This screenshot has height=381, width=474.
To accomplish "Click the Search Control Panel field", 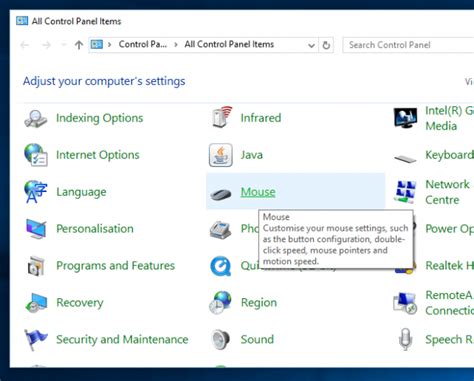I will click(x=408, y=45).
